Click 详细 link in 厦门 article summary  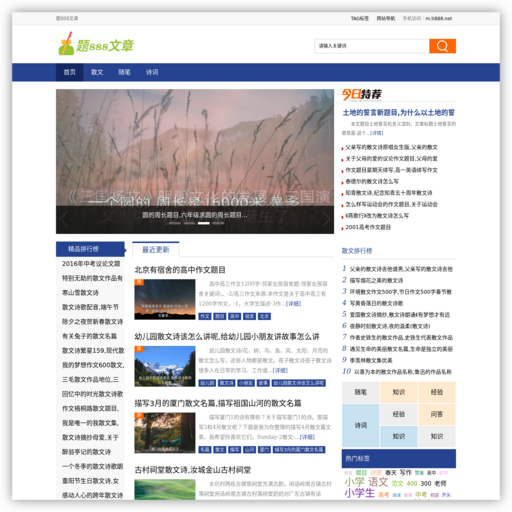[x=307, y=437]
